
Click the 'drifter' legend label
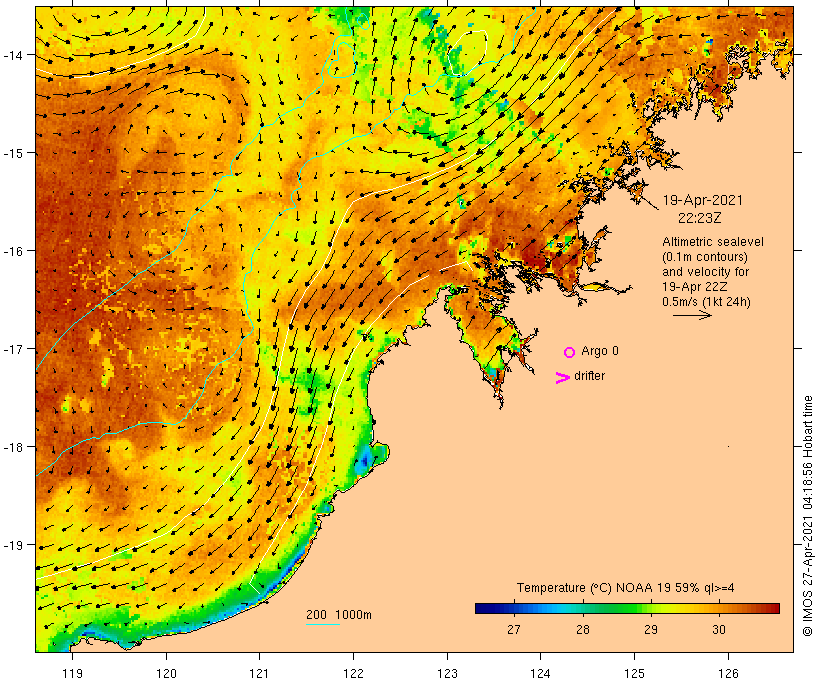pyautogui.click(x=589, y=376)
